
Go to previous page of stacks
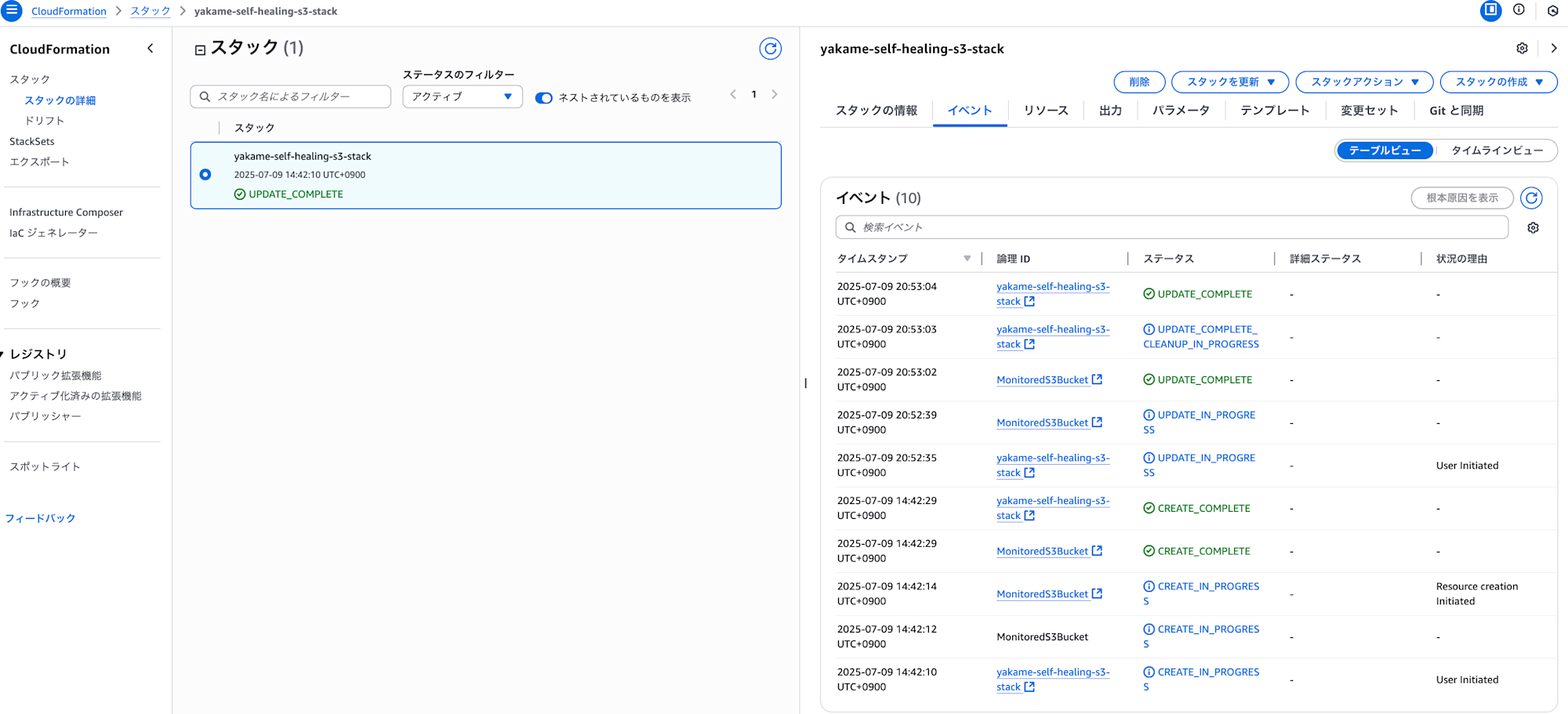tap(733, 94)
